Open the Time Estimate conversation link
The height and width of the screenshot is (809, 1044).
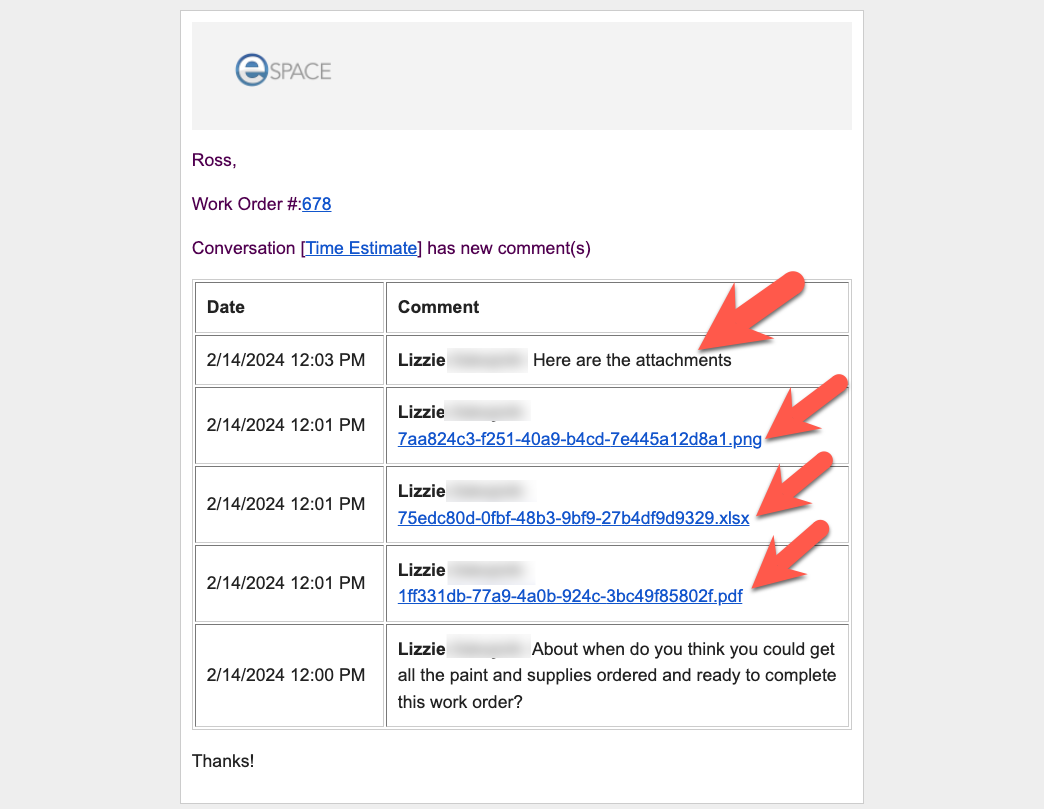(361, 248)
